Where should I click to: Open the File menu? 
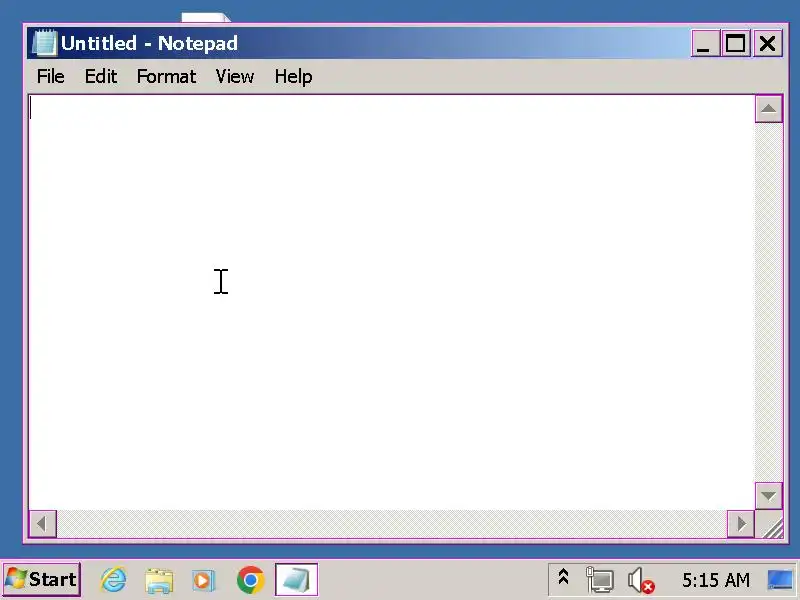coord(51,77)
